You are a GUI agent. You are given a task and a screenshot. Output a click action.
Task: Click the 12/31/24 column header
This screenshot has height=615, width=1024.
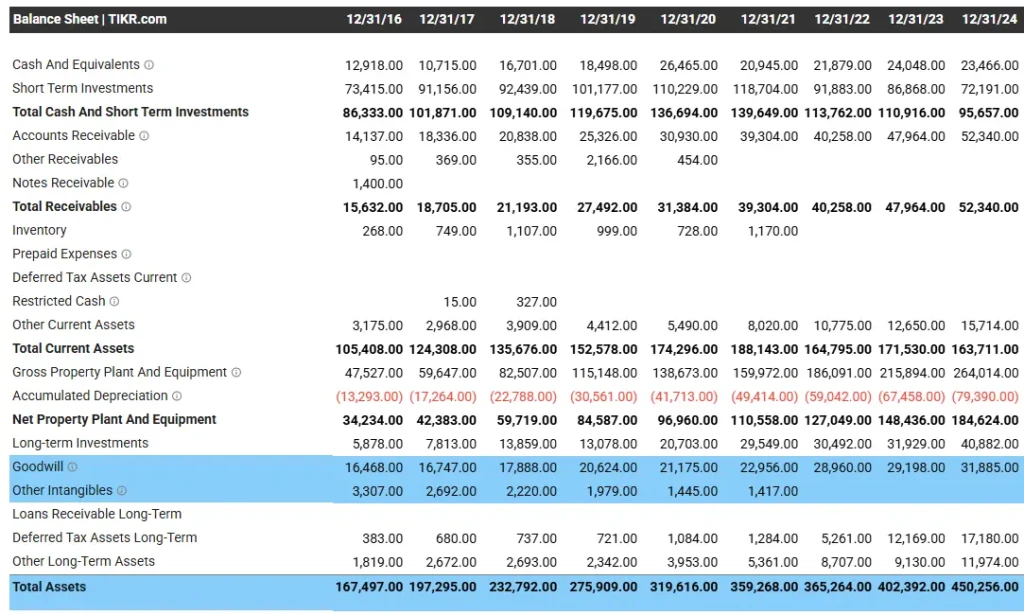[989, 18]
